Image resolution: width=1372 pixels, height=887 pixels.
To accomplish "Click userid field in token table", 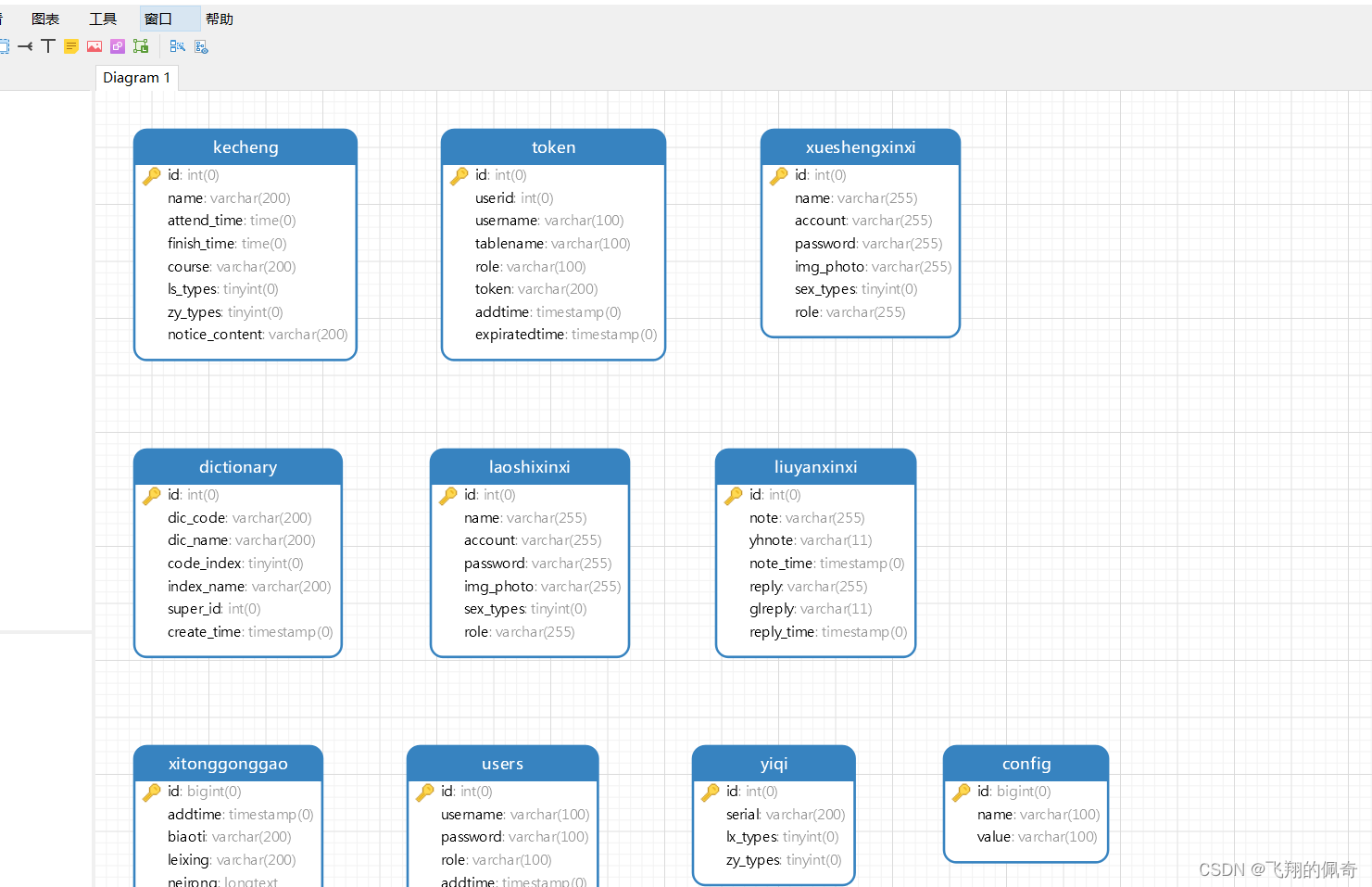I will pos(514,198).
